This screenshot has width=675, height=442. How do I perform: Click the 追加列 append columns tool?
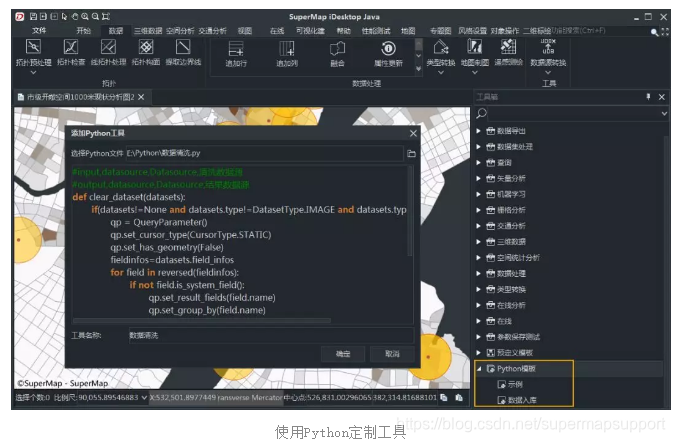pos(287,54)
